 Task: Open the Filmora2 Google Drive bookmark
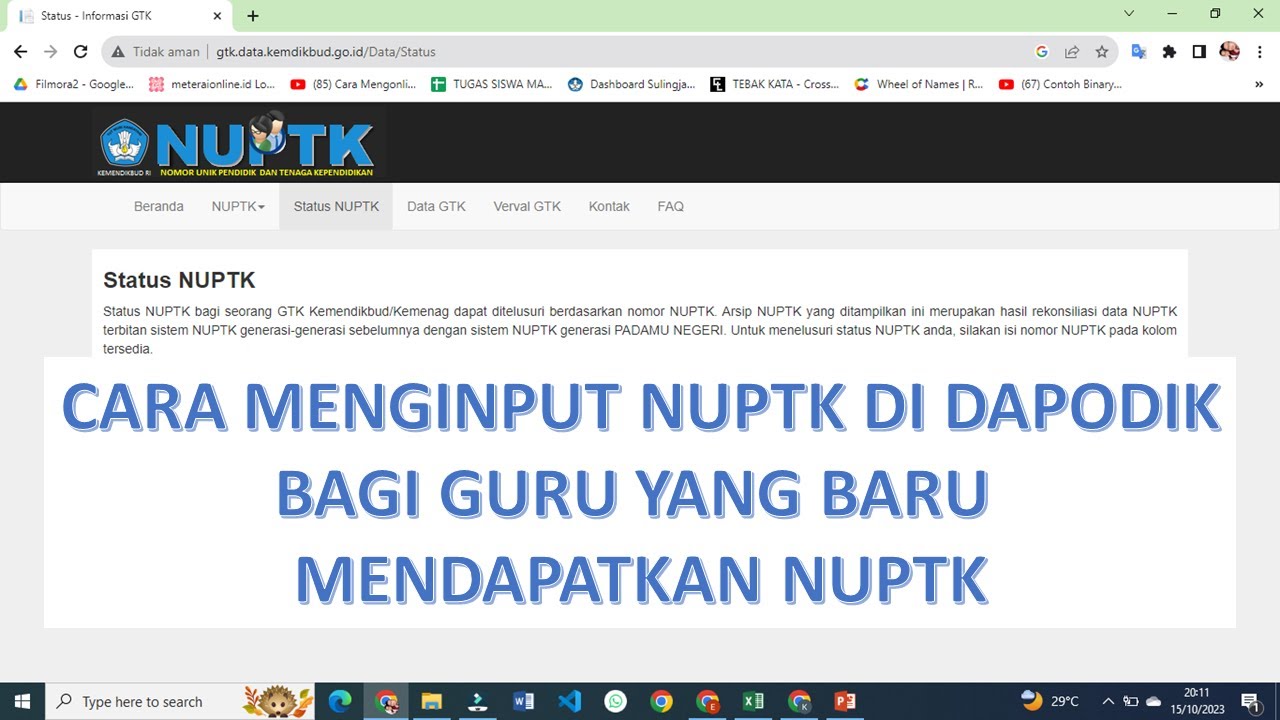click(x=73, y=85)
